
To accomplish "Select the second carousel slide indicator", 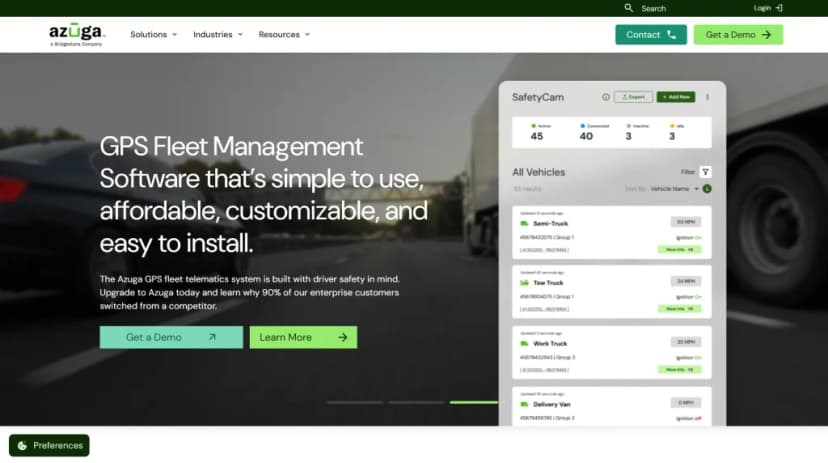I will coord(416,402).
